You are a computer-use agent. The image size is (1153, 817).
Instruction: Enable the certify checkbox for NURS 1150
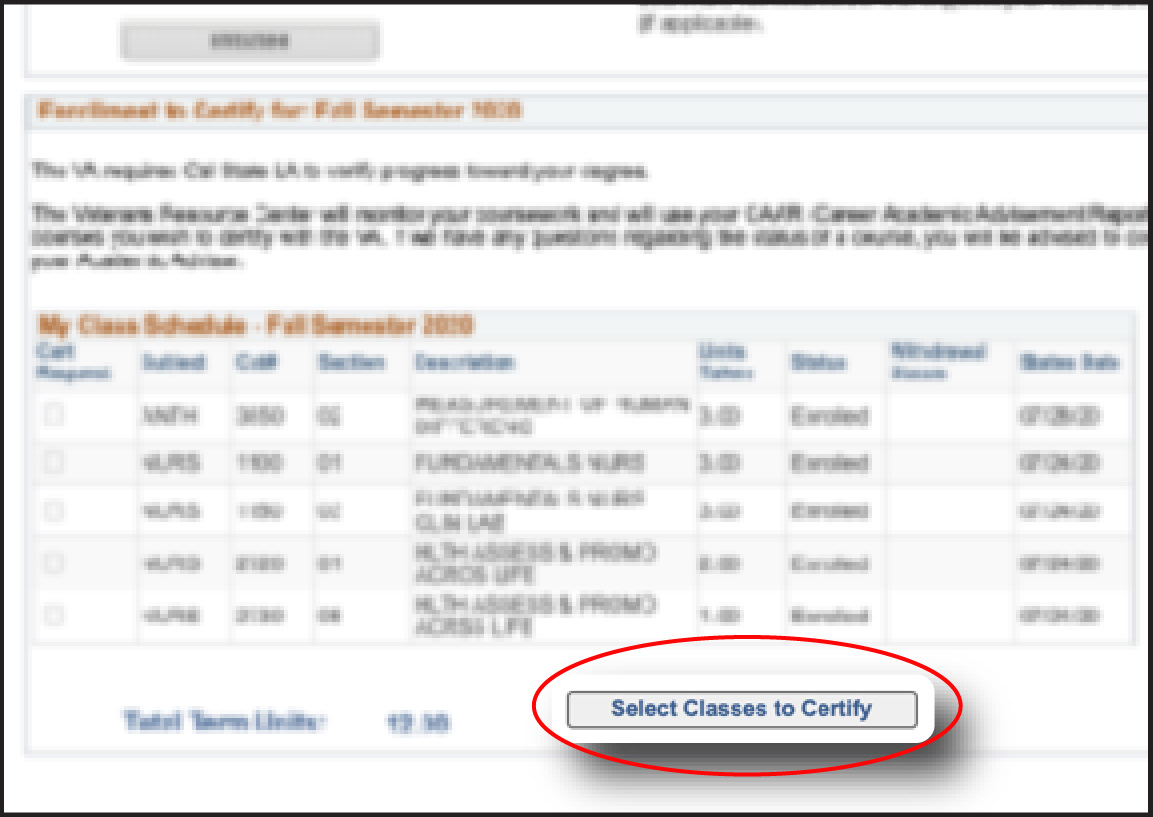54,511
